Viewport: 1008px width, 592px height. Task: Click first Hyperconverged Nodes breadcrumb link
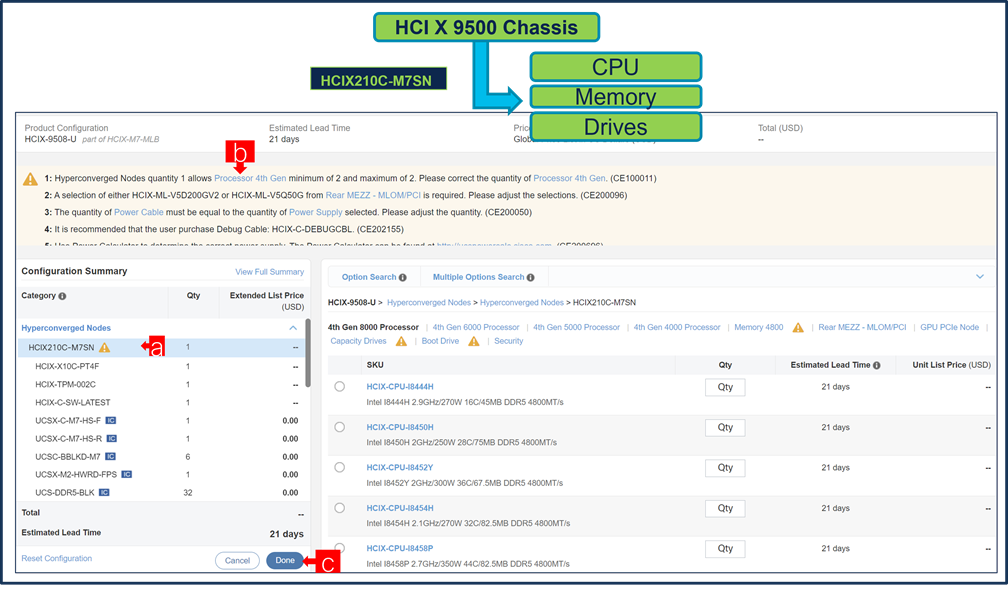429,303
